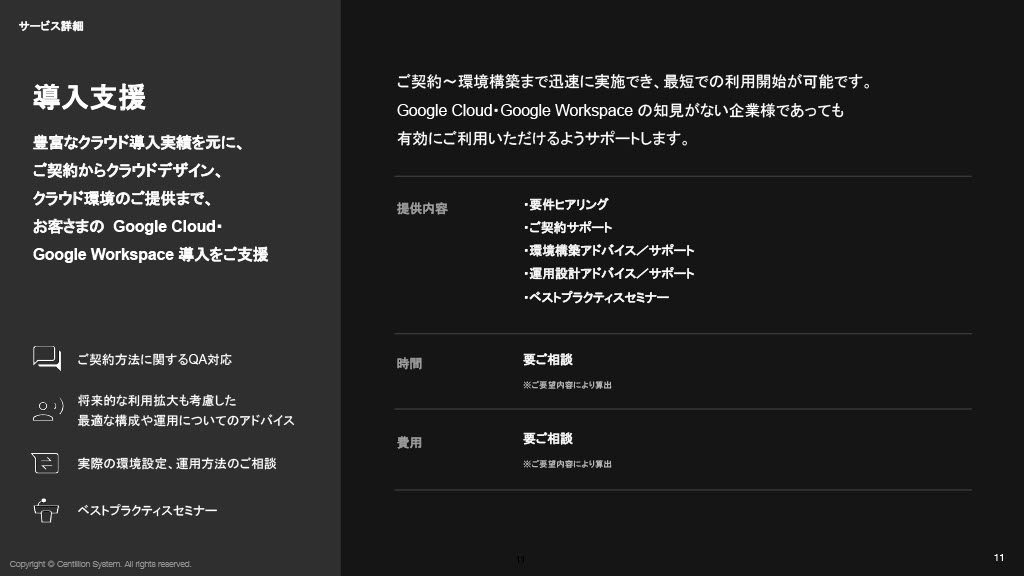Click the 実際の環境設定、運用方法のご相談 text

pos(176,464)
